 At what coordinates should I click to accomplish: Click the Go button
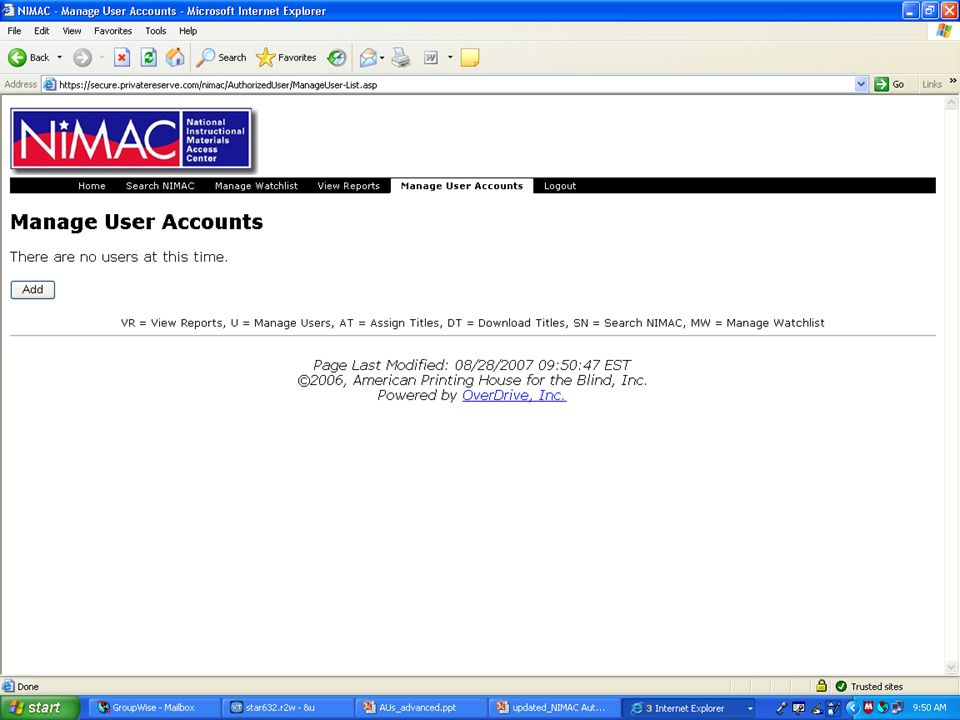click(890, 84)
